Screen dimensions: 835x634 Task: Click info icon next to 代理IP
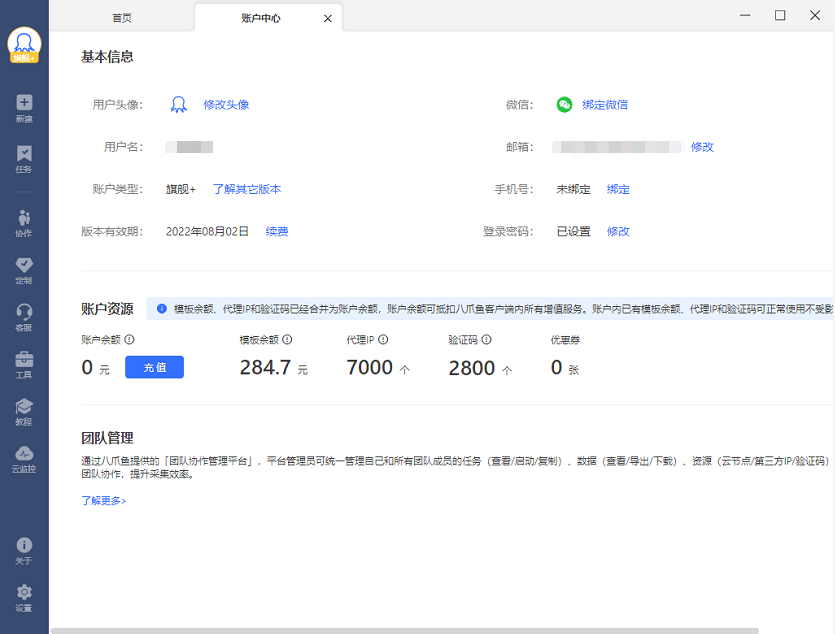point(383,340)
